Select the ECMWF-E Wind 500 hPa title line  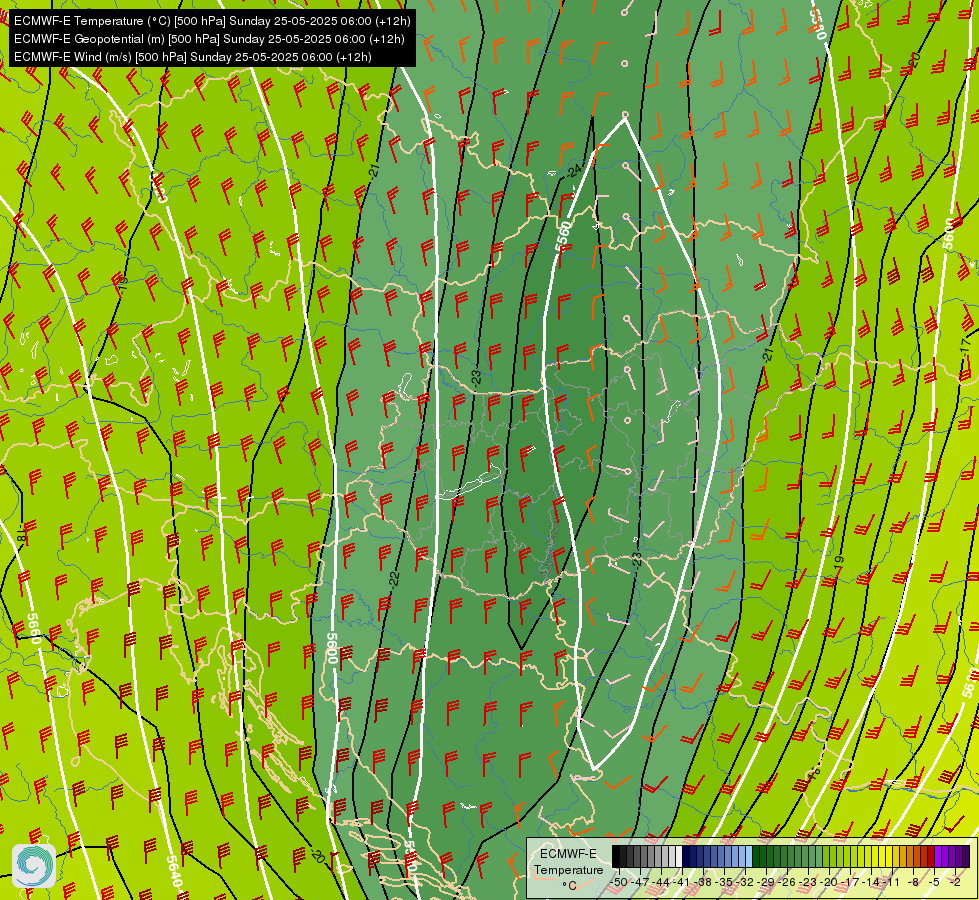click(x=193, y=57)
